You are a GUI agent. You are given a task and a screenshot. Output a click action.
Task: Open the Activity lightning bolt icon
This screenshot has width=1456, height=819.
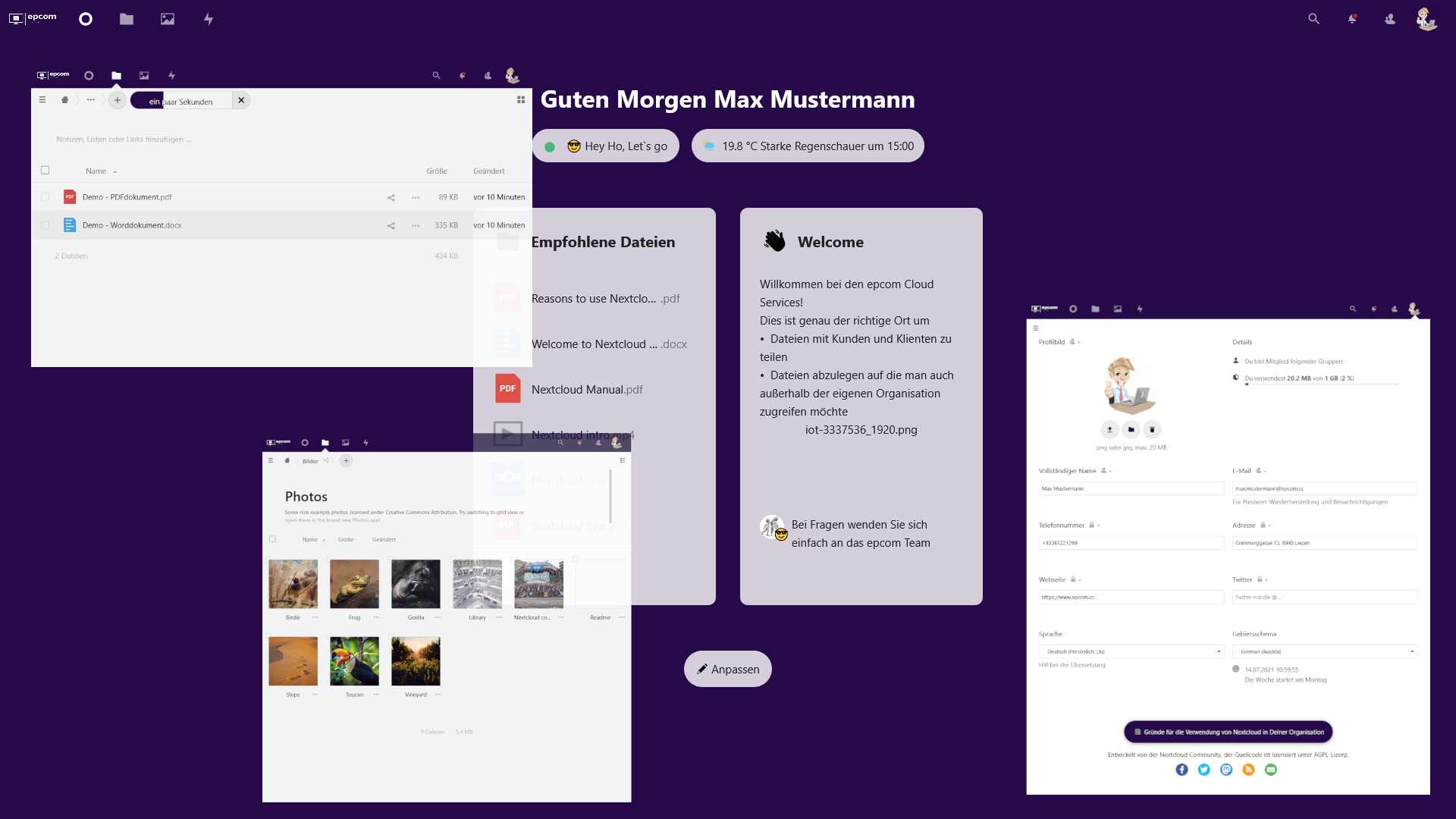pyautogui.click(x=209, y=19)
